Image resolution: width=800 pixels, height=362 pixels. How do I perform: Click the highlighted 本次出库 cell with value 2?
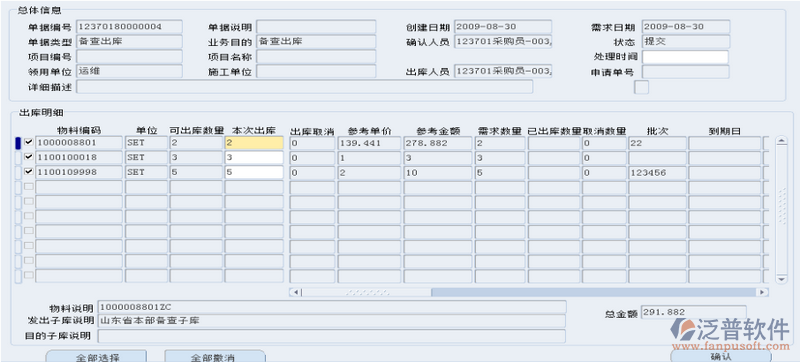[254, 143]
